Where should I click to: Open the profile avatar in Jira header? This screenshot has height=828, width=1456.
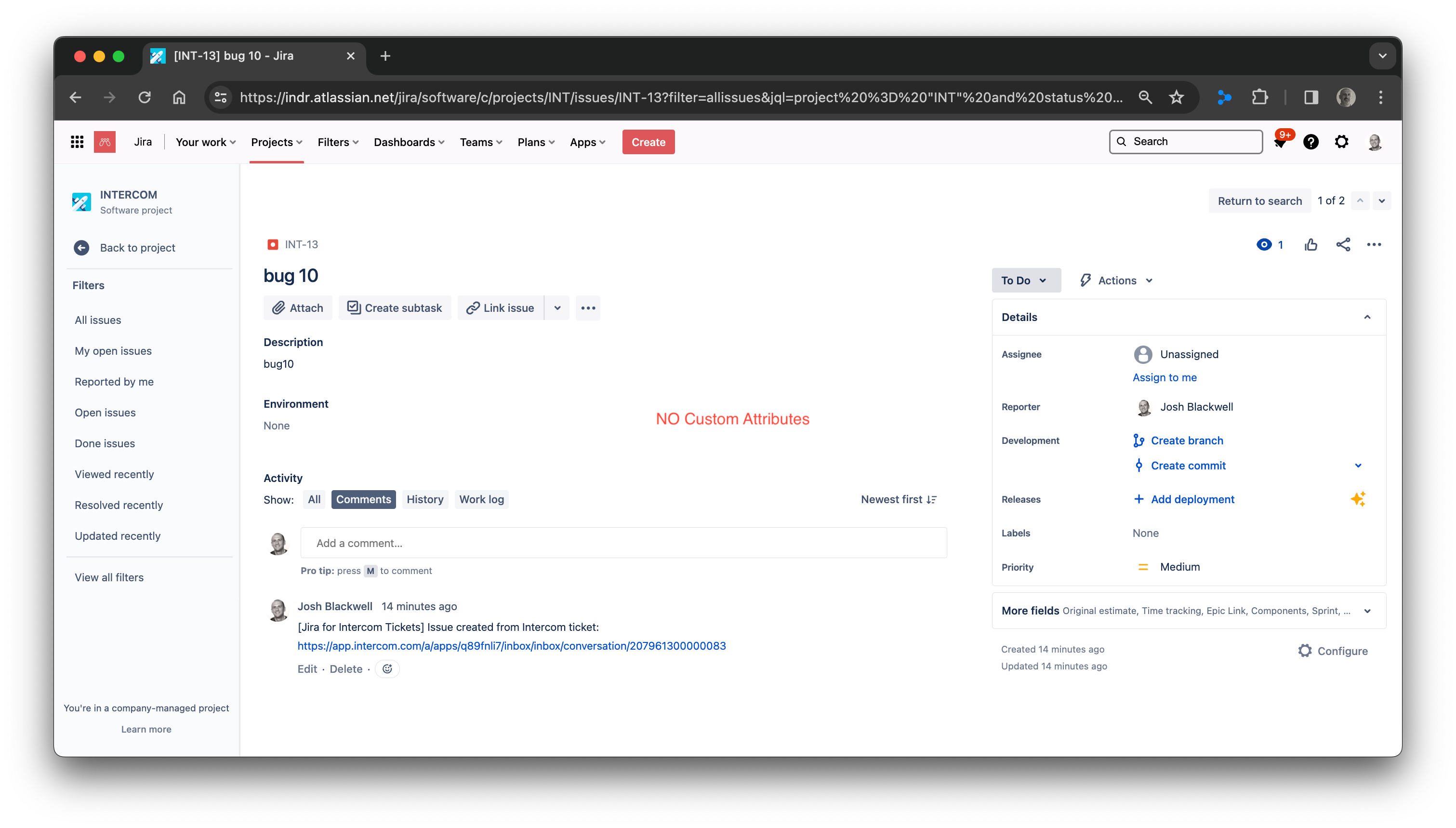[x=1375, y=142]
